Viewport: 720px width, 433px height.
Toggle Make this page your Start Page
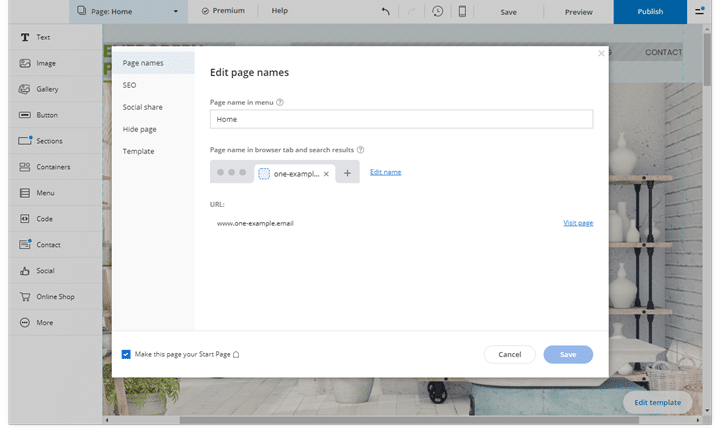(x=126, y=354)
